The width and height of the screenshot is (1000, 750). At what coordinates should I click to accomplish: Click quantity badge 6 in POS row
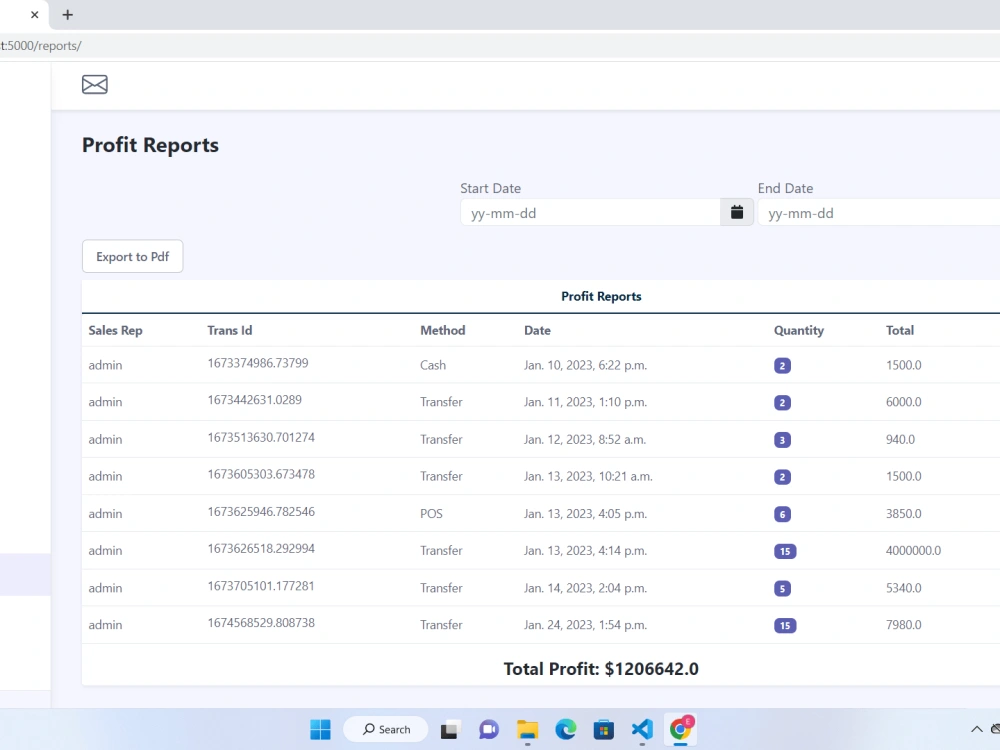783,514
